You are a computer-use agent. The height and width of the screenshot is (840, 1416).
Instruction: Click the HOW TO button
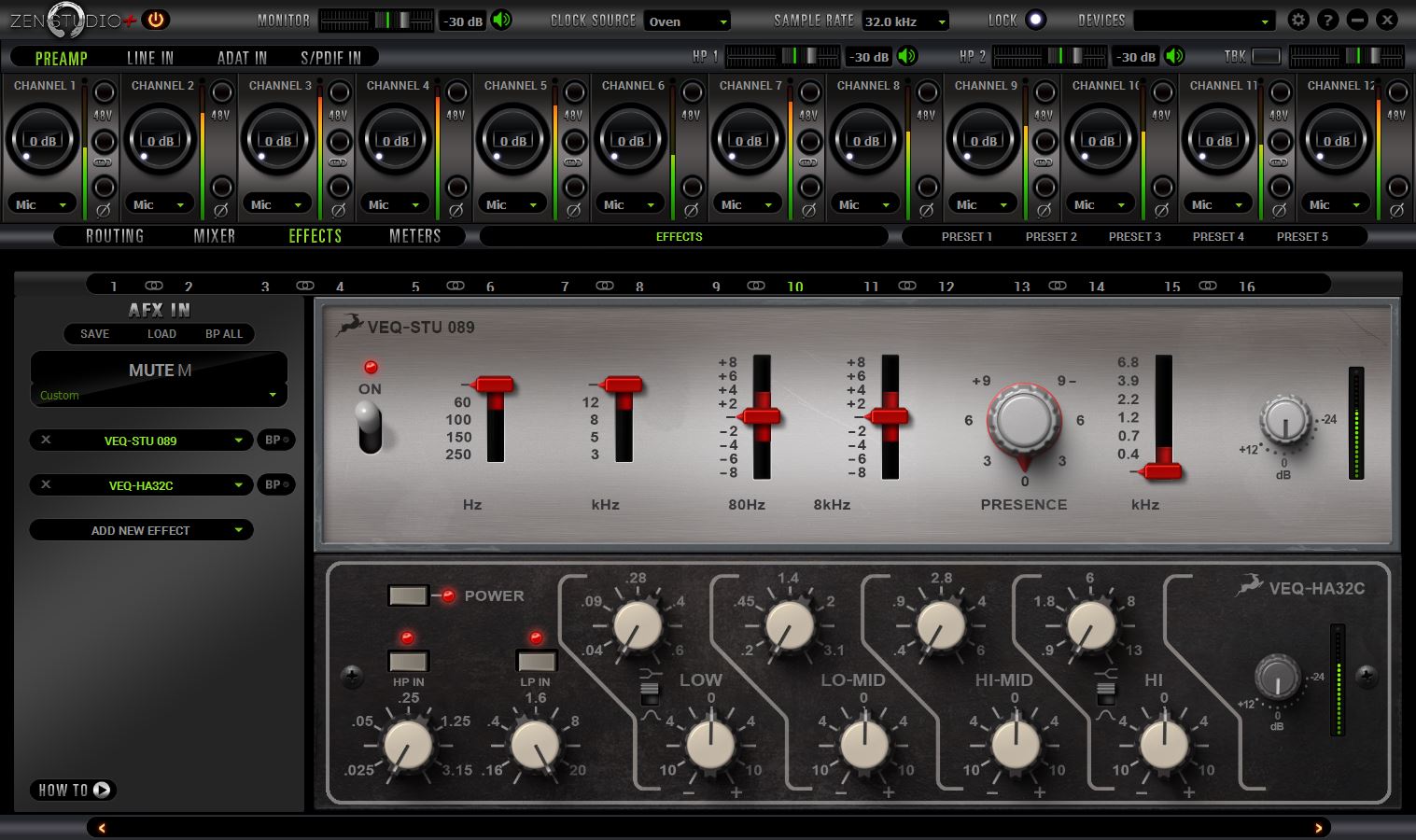coord(74,790)
